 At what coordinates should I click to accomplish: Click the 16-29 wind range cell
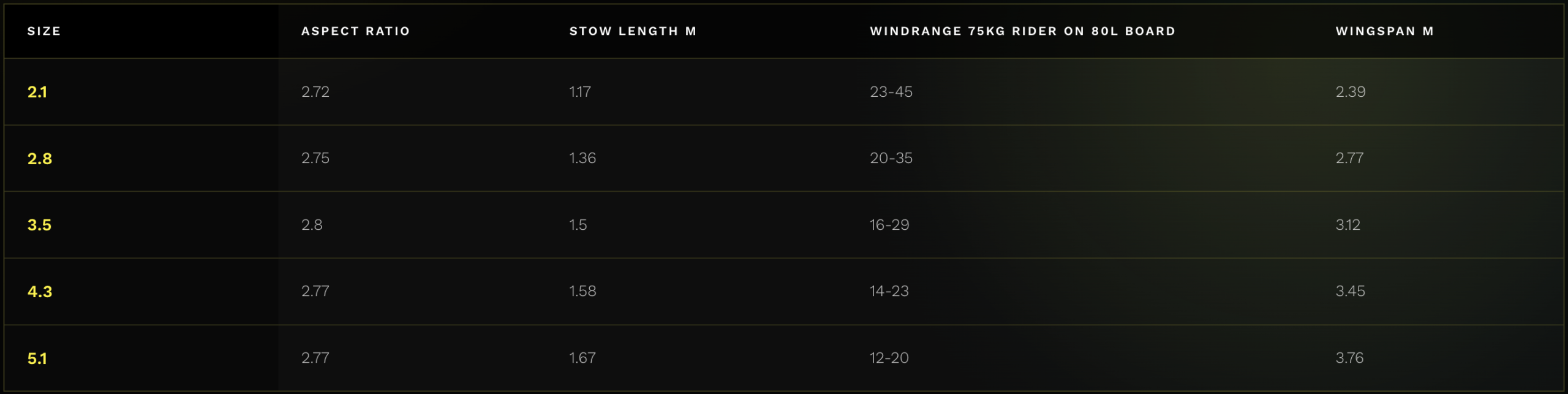pos(889,225)
